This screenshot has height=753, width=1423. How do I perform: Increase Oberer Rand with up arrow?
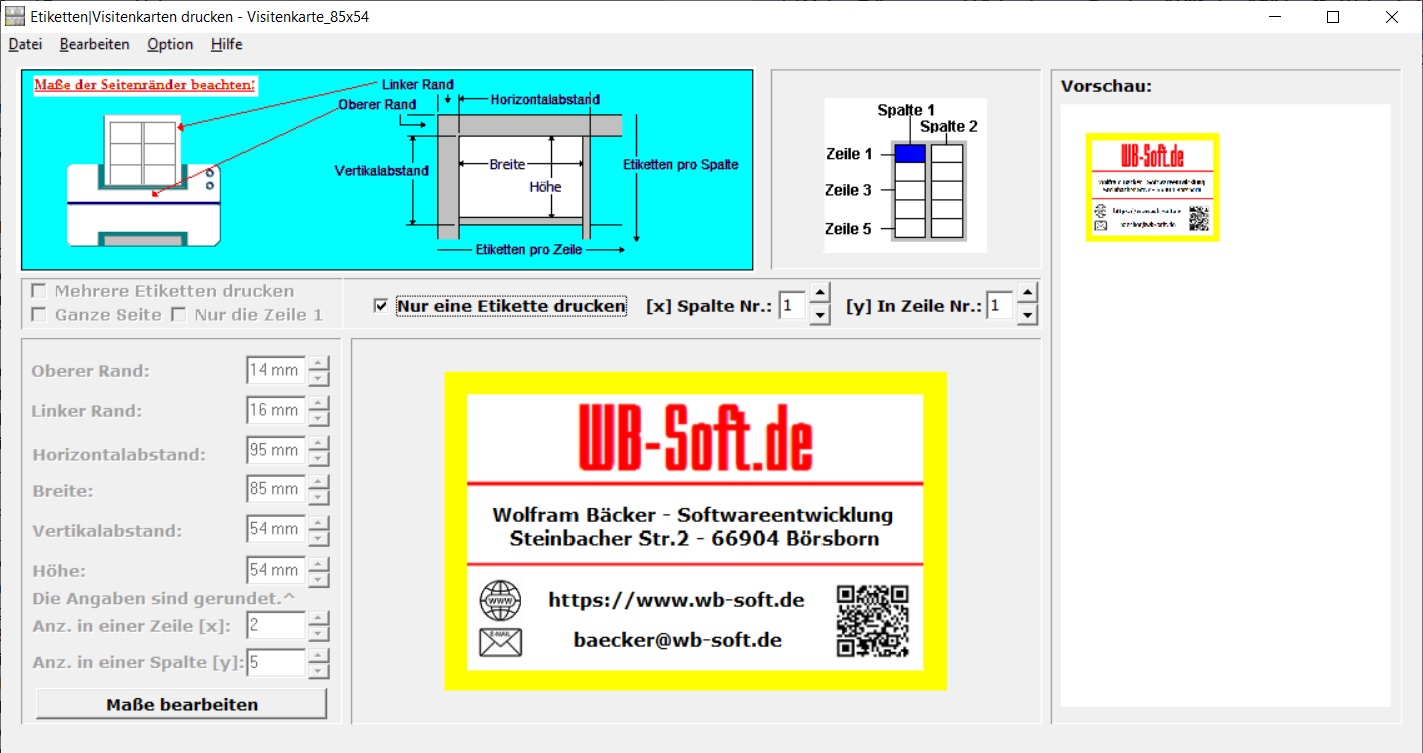pyautogui.click(x=319, y=363)
